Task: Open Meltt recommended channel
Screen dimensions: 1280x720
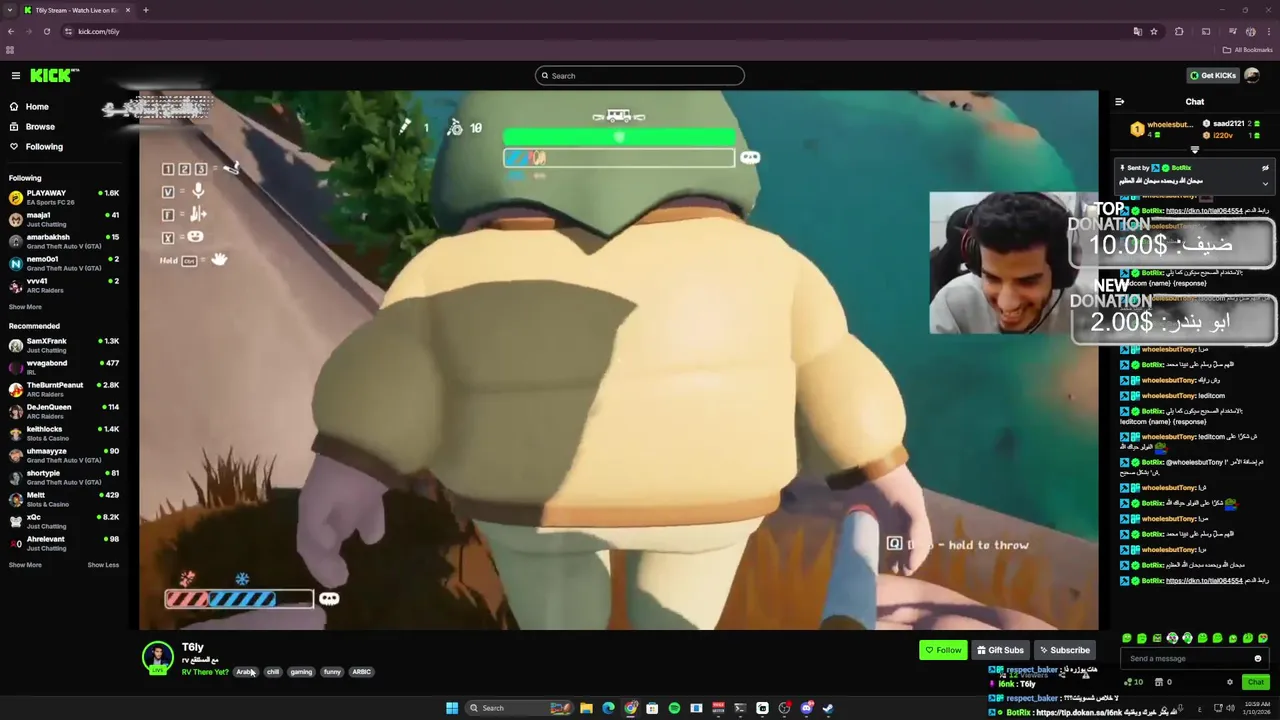Action: click(x=63, y=499)
